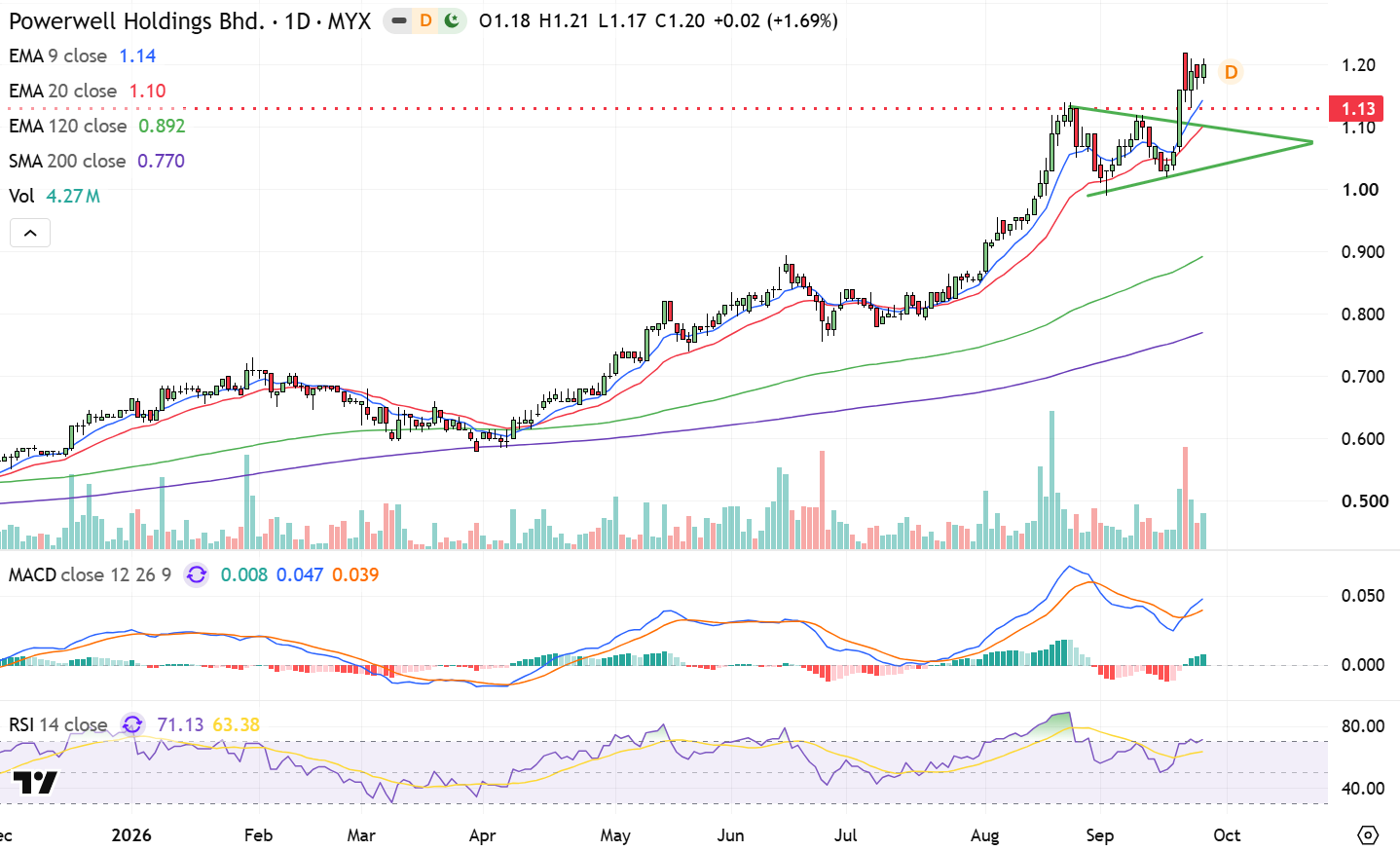The image size is (1400, 851).
Task: Click the TradingView logo icon
Action: [x=35, y=782]
